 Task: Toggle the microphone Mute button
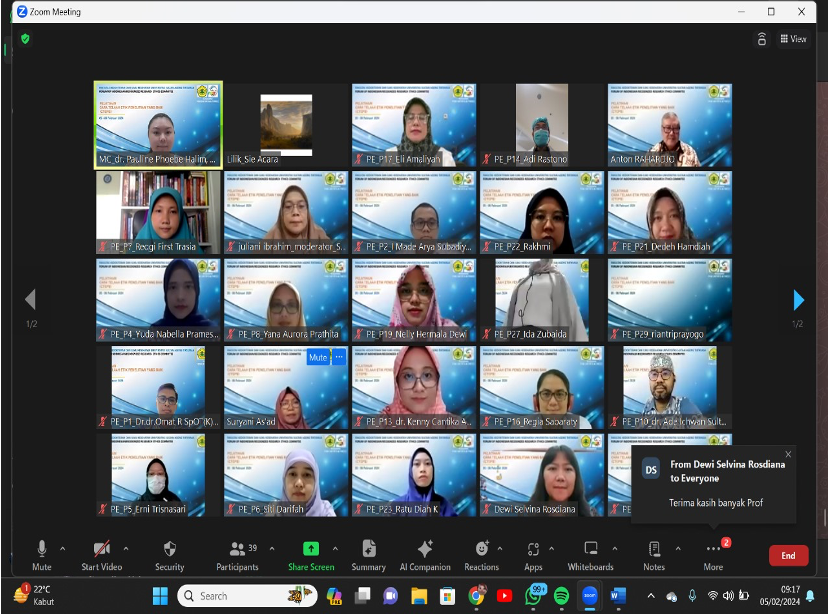click(42, 553)
